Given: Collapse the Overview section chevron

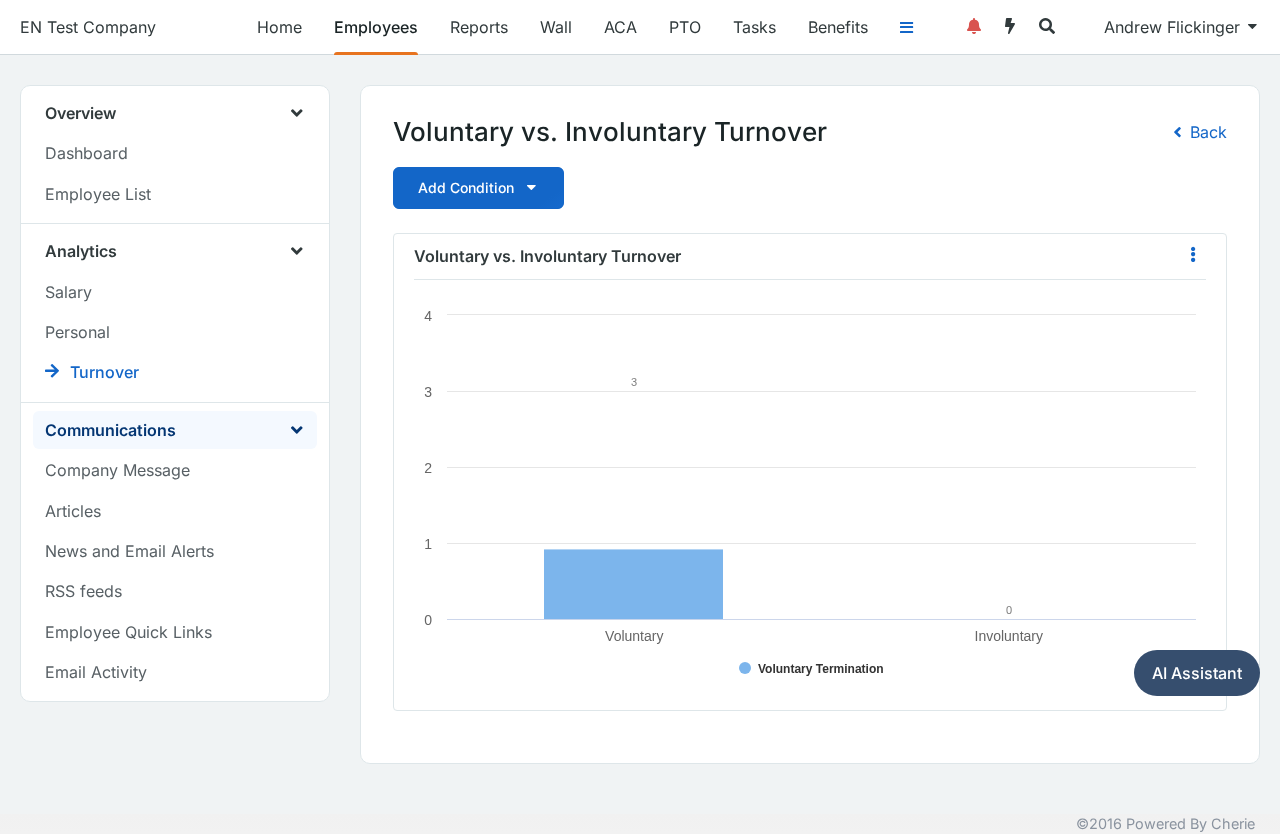Looking at the screenshot, I should pos(297,113).
